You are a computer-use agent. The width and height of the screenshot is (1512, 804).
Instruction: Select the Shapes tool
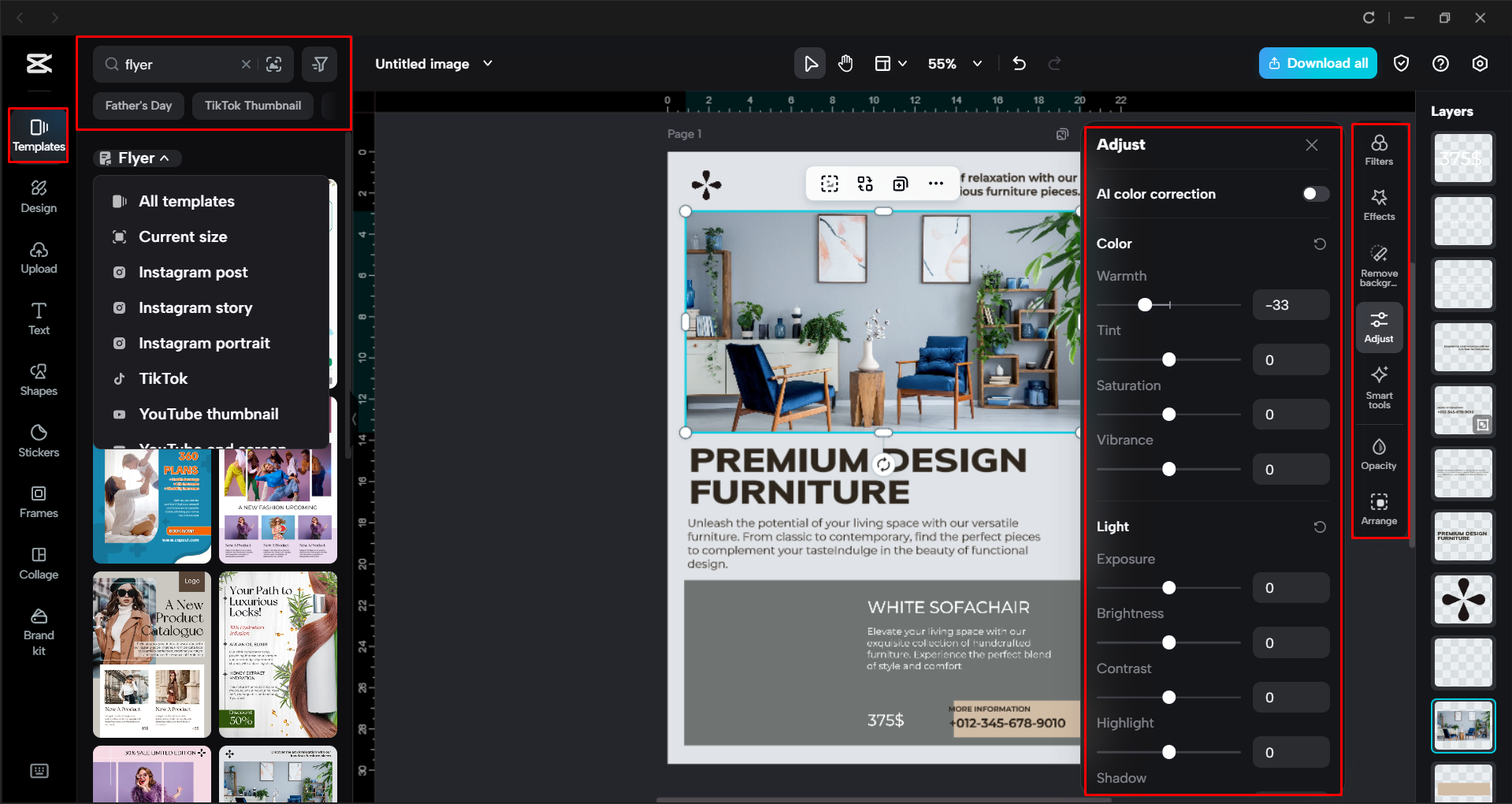click(x=38, y=379)
